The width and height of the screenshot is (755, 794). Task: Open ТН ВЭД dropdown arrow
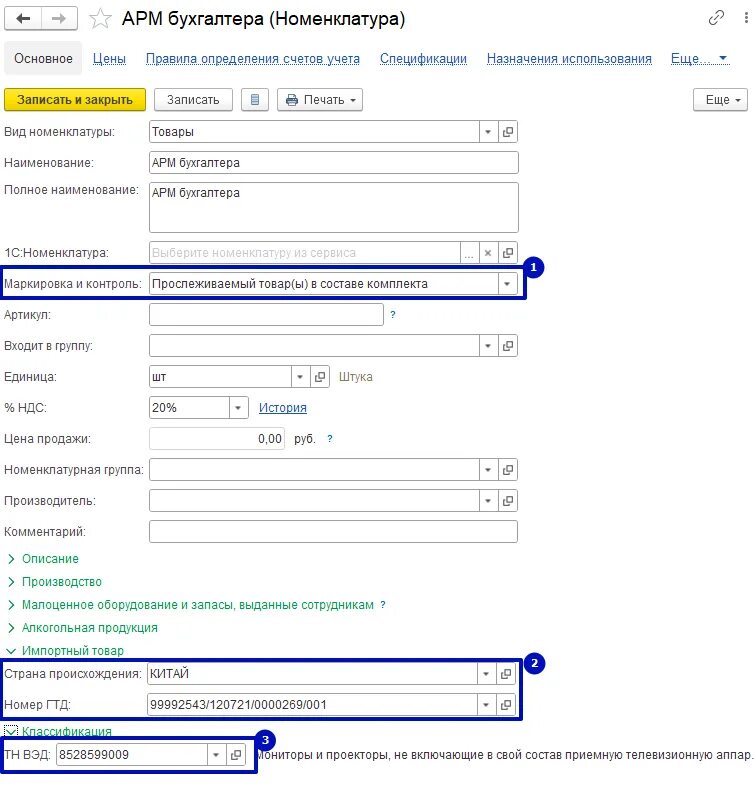tap(216, 755)
